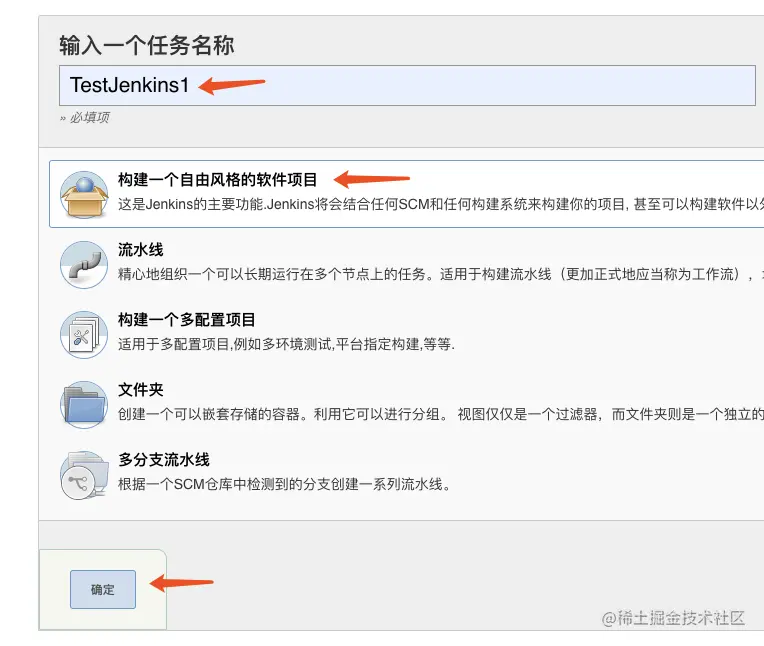Click description 适用于多配置项目
Viewport: 764px width, 646px height.
[286, 344]
